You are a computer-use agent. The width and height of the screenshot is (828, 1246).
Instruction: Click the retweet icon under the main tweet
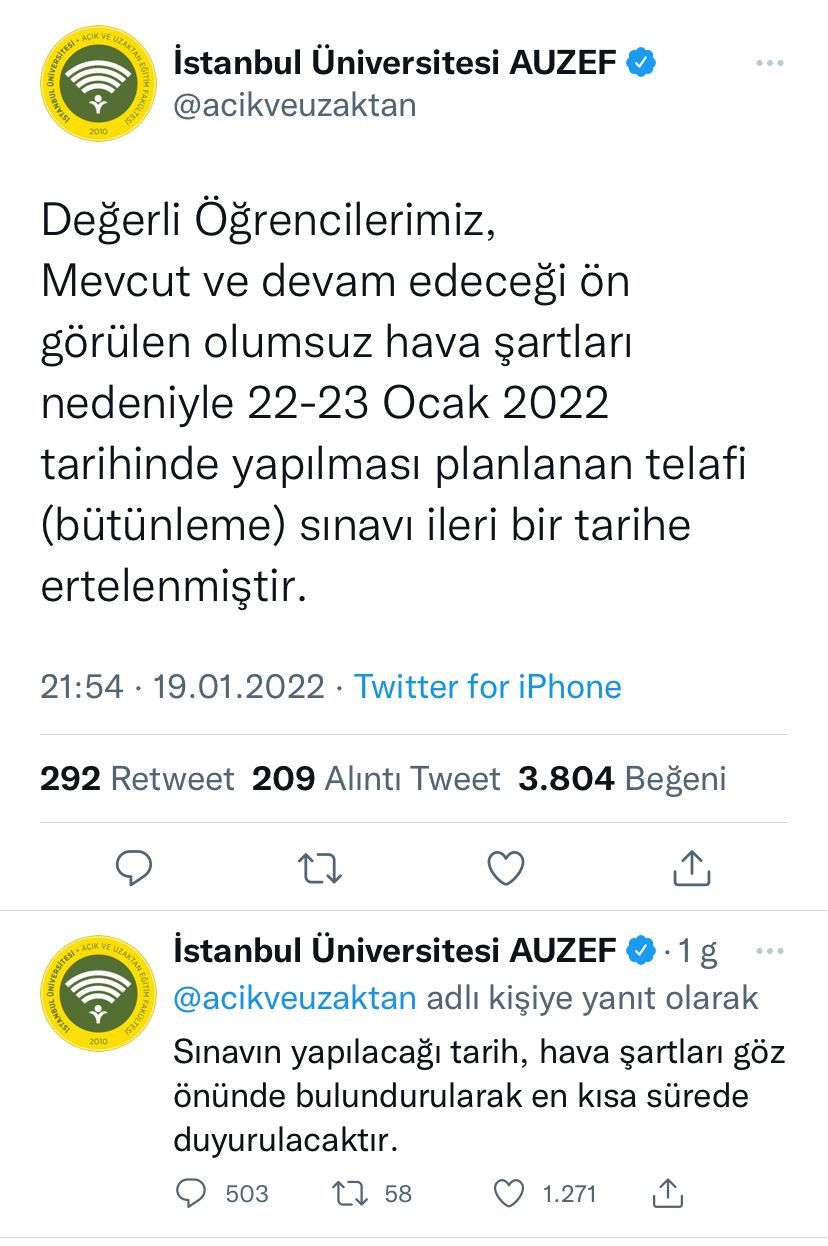321,869
